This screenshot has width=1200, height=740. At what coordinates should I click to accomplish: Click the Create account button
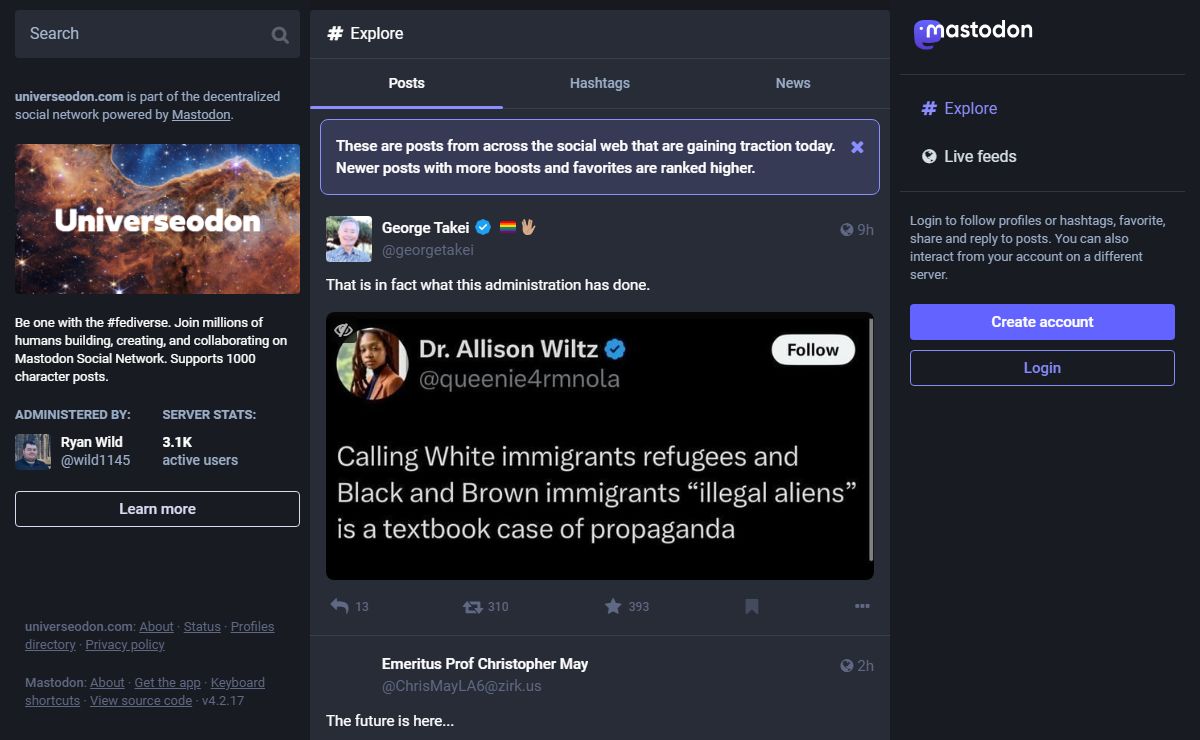(1042, 322)
